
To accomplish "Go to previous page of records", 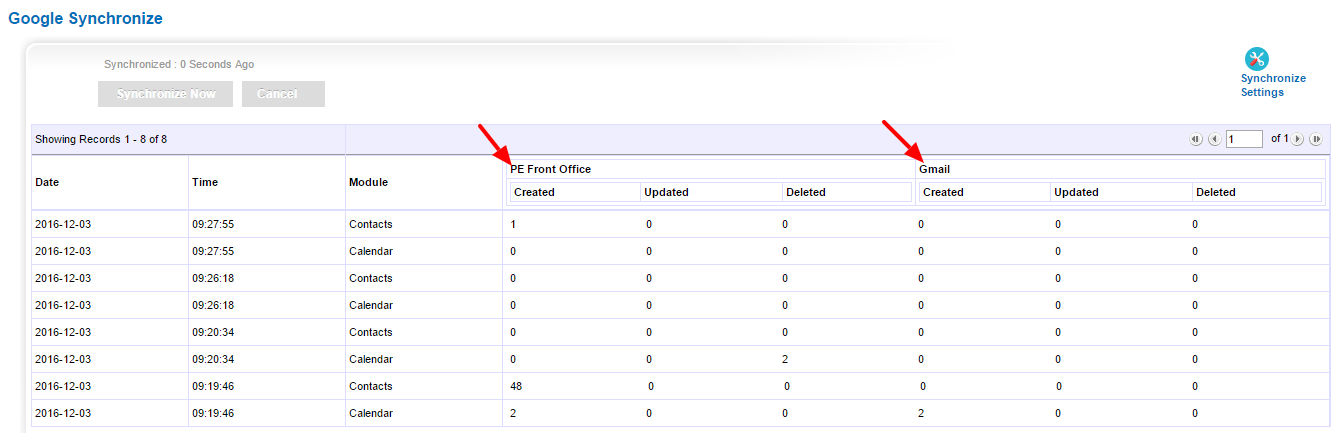I will tap(1214, 140).
